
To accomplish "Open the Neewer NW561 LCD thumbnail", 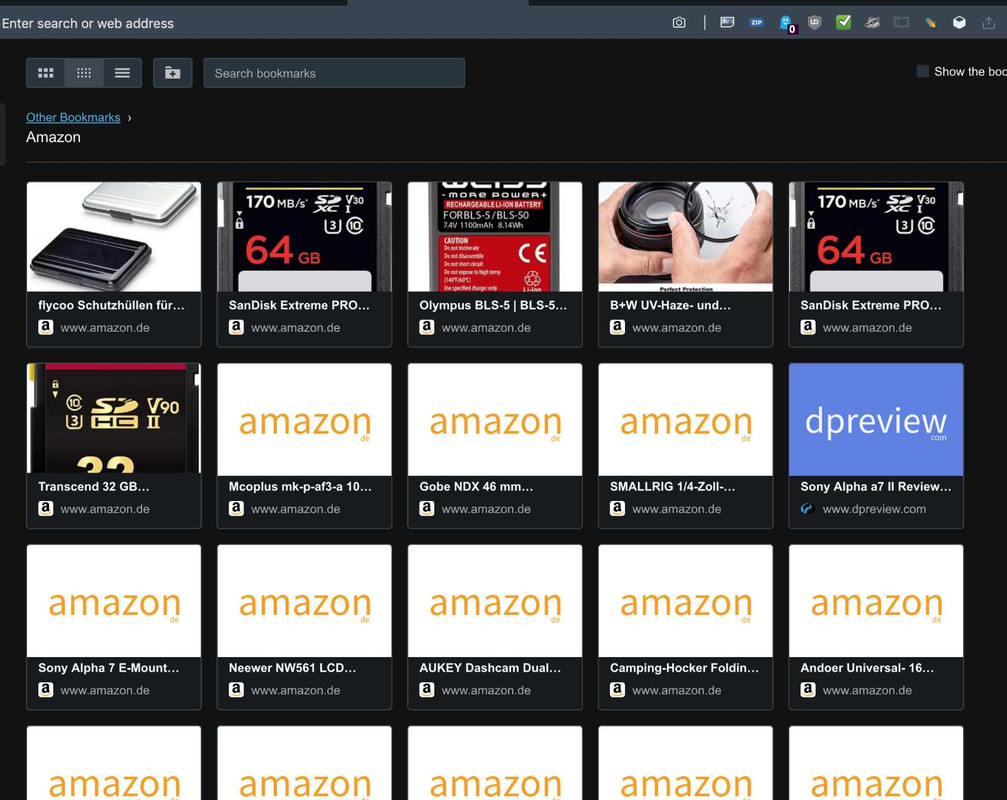I will [x=304, y=601].
